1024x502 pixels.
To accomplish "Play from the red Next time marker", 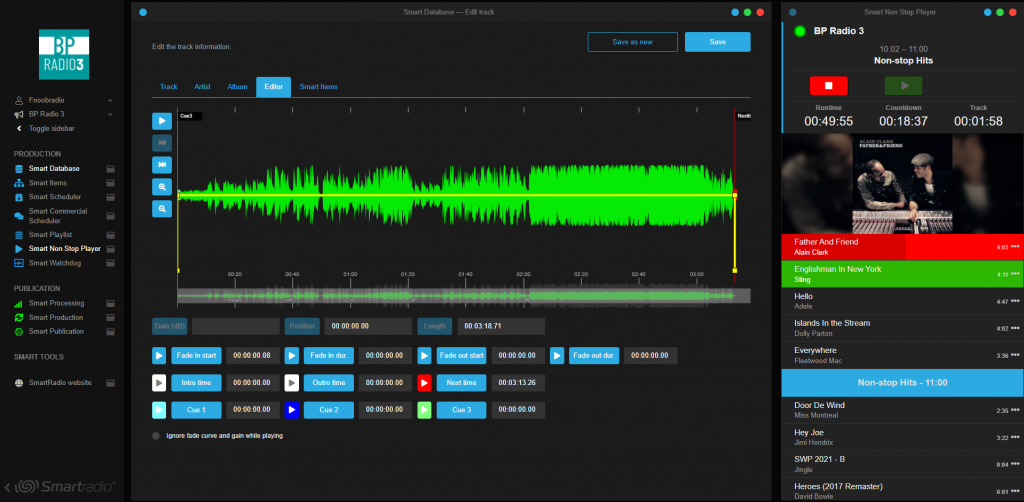I will click(424, 383).
